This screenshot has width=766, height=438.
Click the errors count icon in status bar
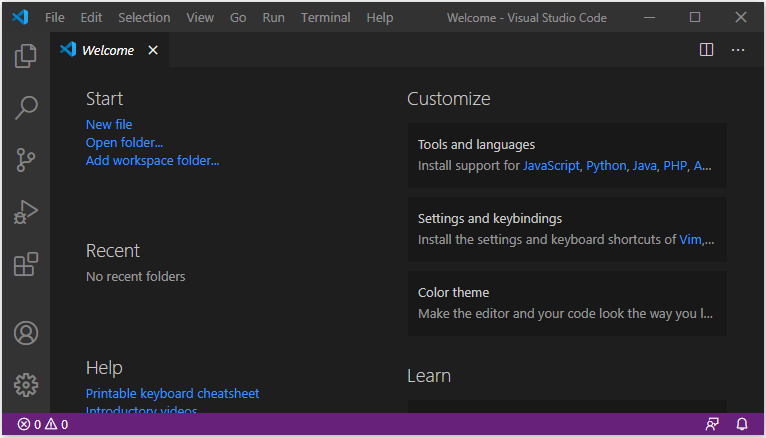pyautogui.click(x=29, y=424)
